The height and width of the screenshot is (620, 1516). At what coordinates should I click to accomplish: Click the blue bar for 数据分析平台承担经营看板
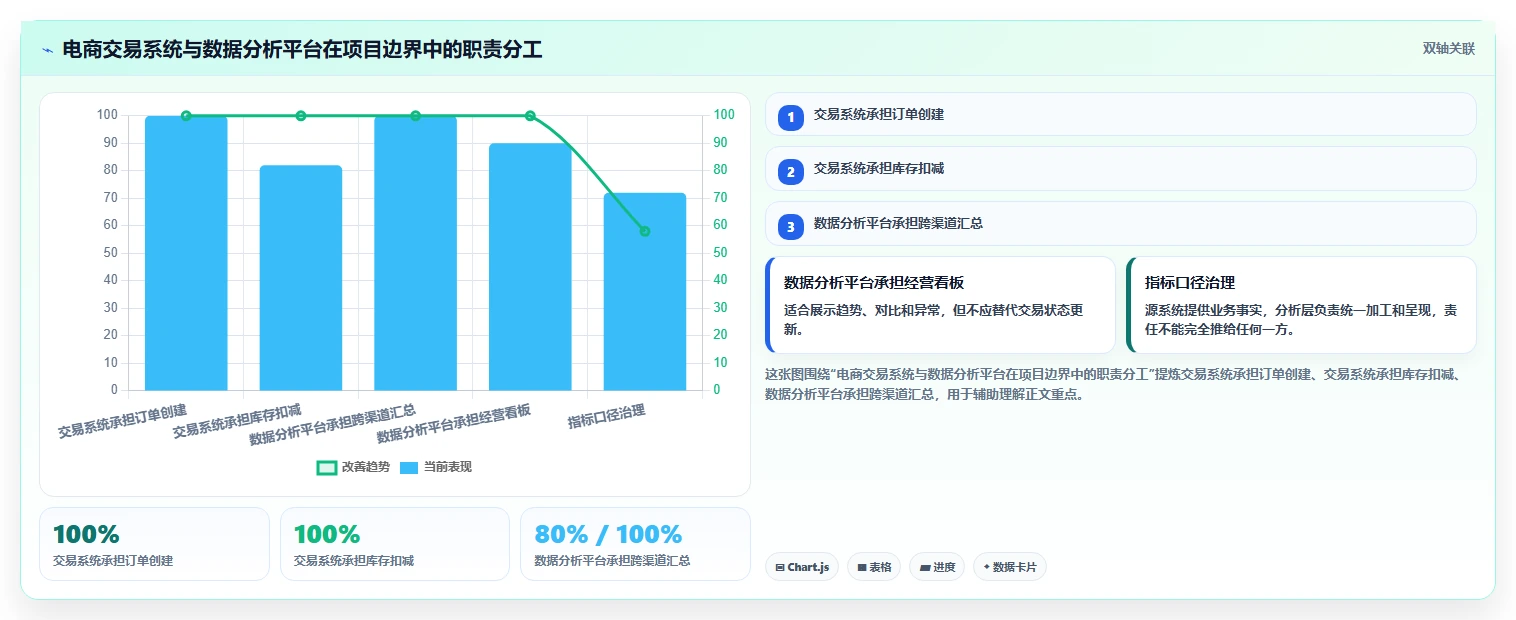[x=530, y=267]
